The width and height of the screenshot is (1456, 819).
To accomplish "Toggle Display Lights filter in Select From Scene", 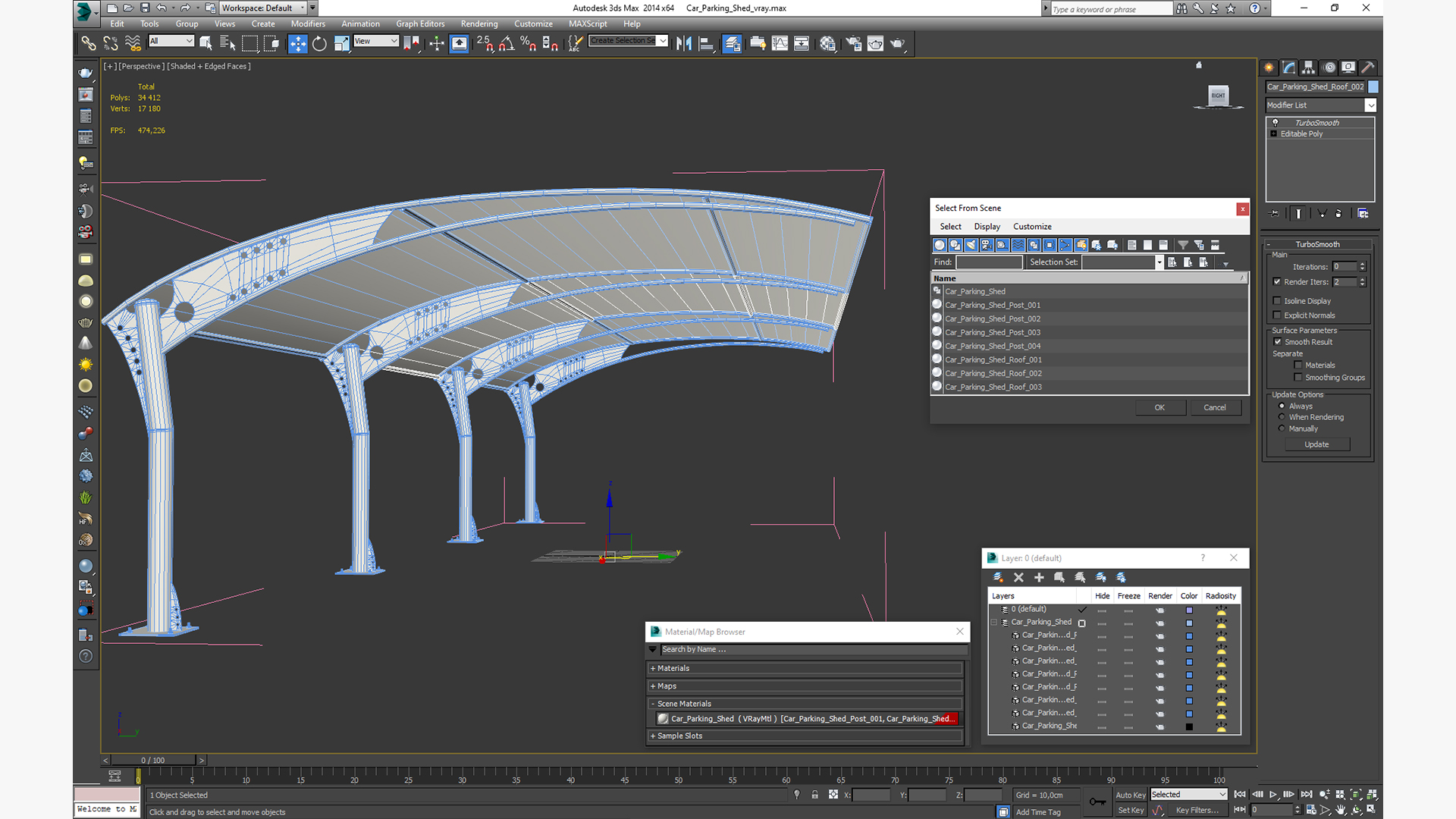I will coord(971,245).
